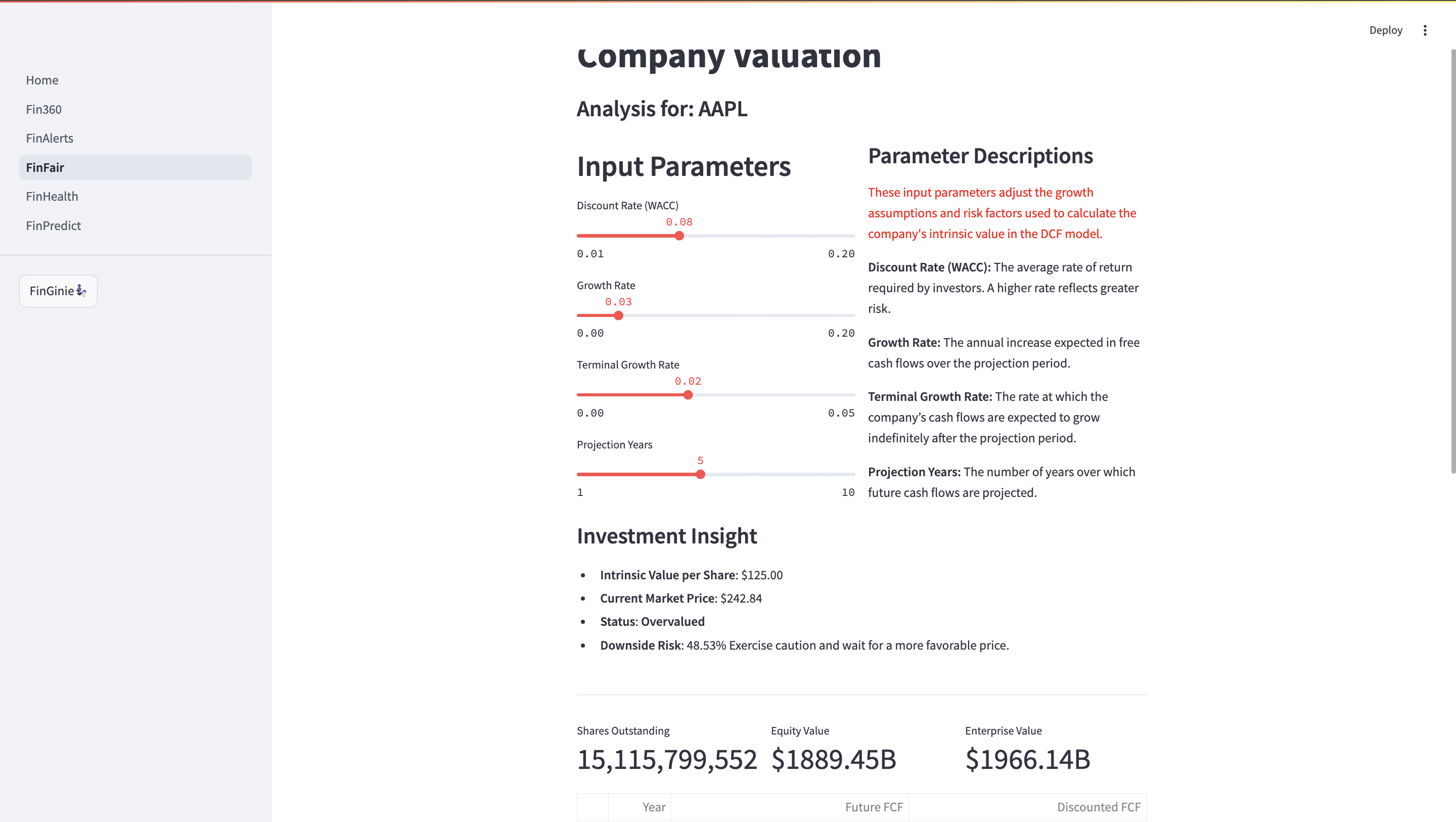The height and width of the screenshot is (822, 1456).
Task: Click the Growth Rate slider handle
Action: [618, 315]
